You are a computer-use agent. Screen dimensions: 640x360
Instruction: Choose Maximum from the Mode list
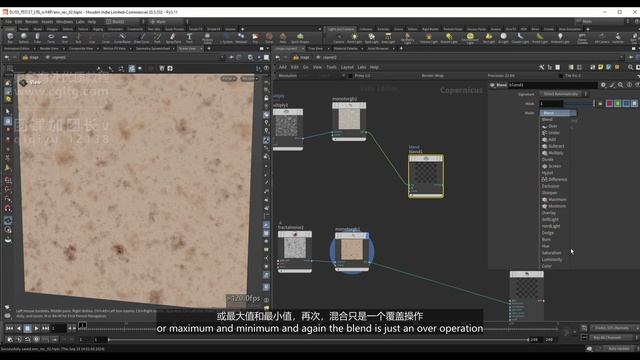click(557, 200)
